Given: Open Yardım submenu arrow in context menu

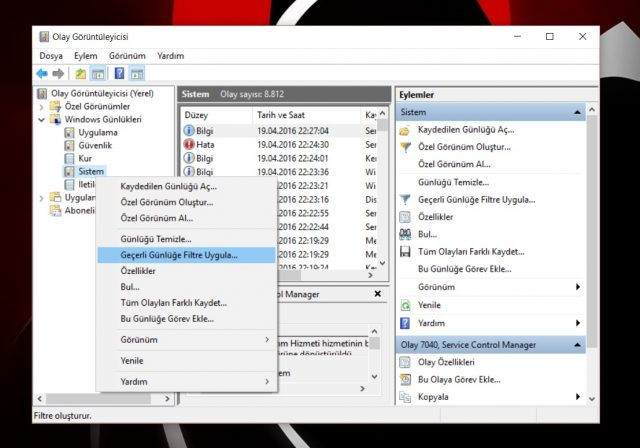Looking at the screenshot, I should point(267,381).
